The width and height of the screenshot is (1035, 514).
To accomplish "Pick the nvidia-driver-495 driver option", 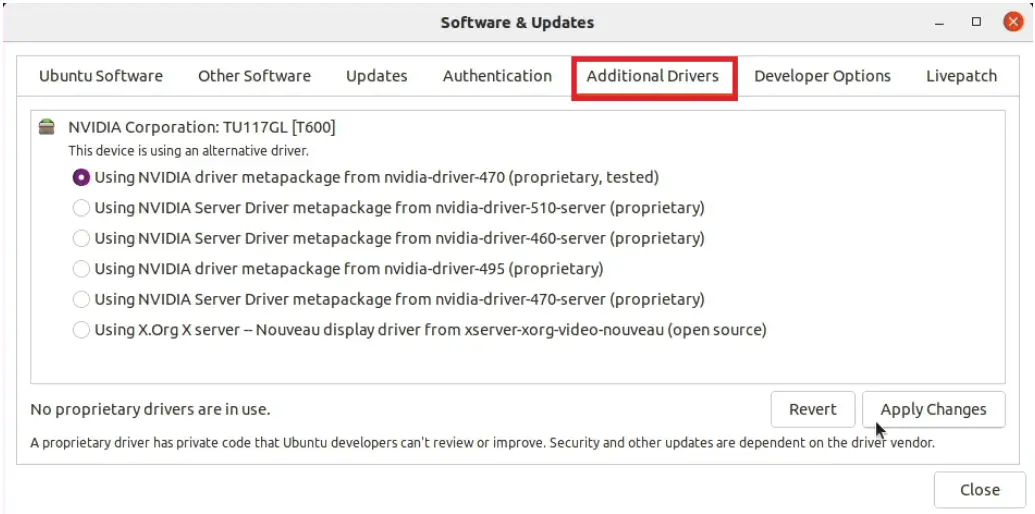I will [x=82, y=269].
